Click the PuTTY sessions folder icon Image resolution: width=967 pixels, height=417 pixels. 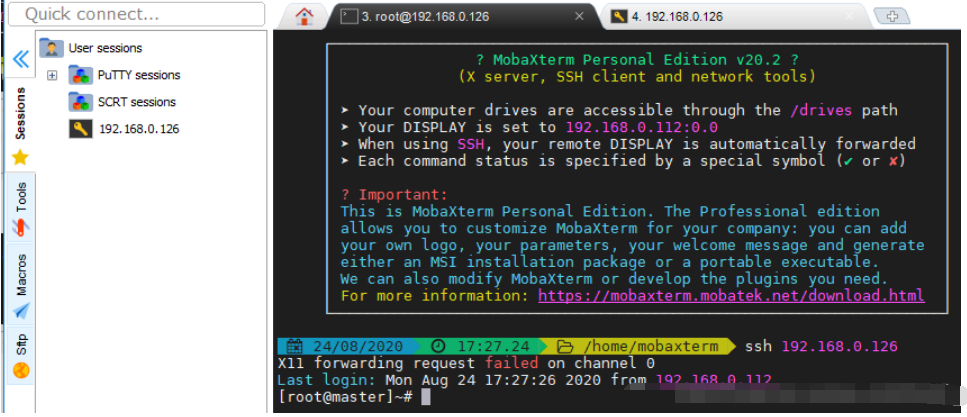pos(81,75)
